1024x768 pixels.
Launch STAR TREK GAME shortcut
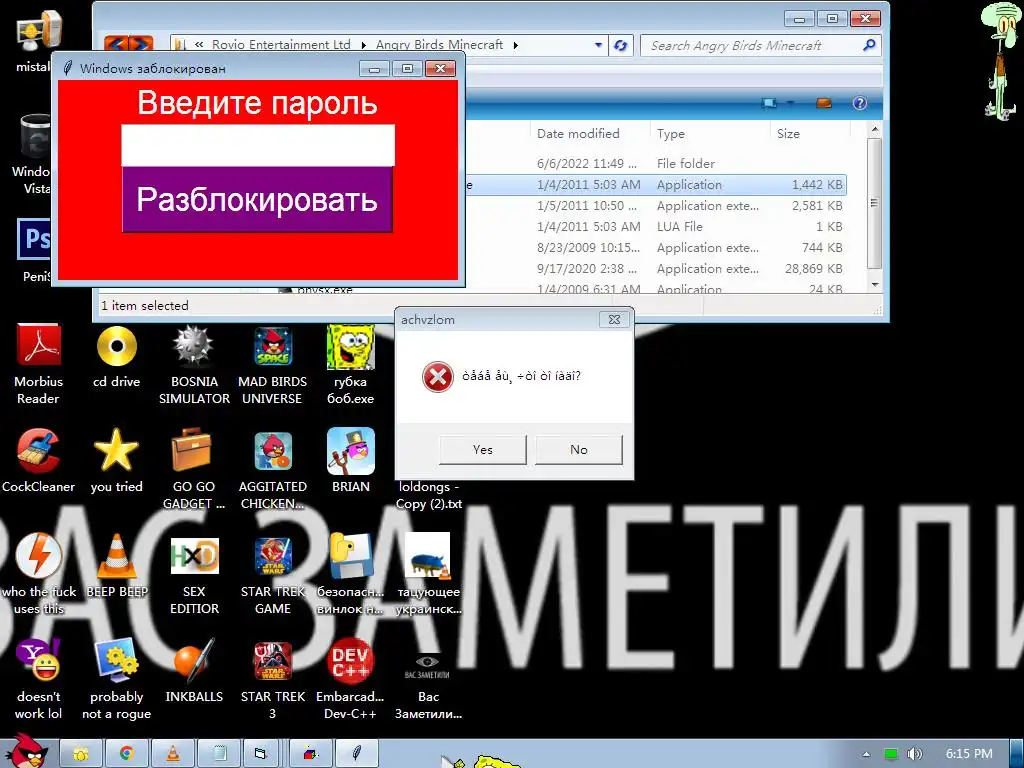[x=272, y=573]
